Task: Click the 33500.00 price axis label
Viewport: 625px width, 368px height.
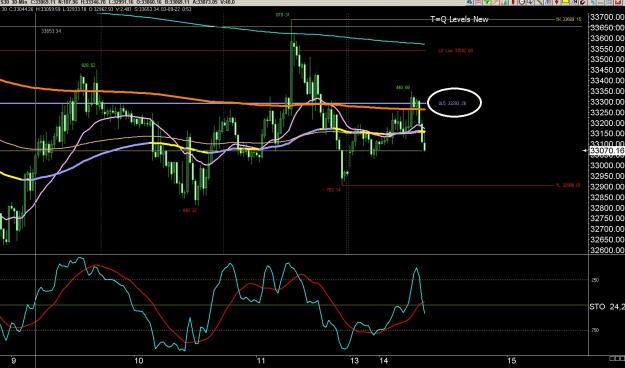Action: pyautogui.click(x=607, y=60)
